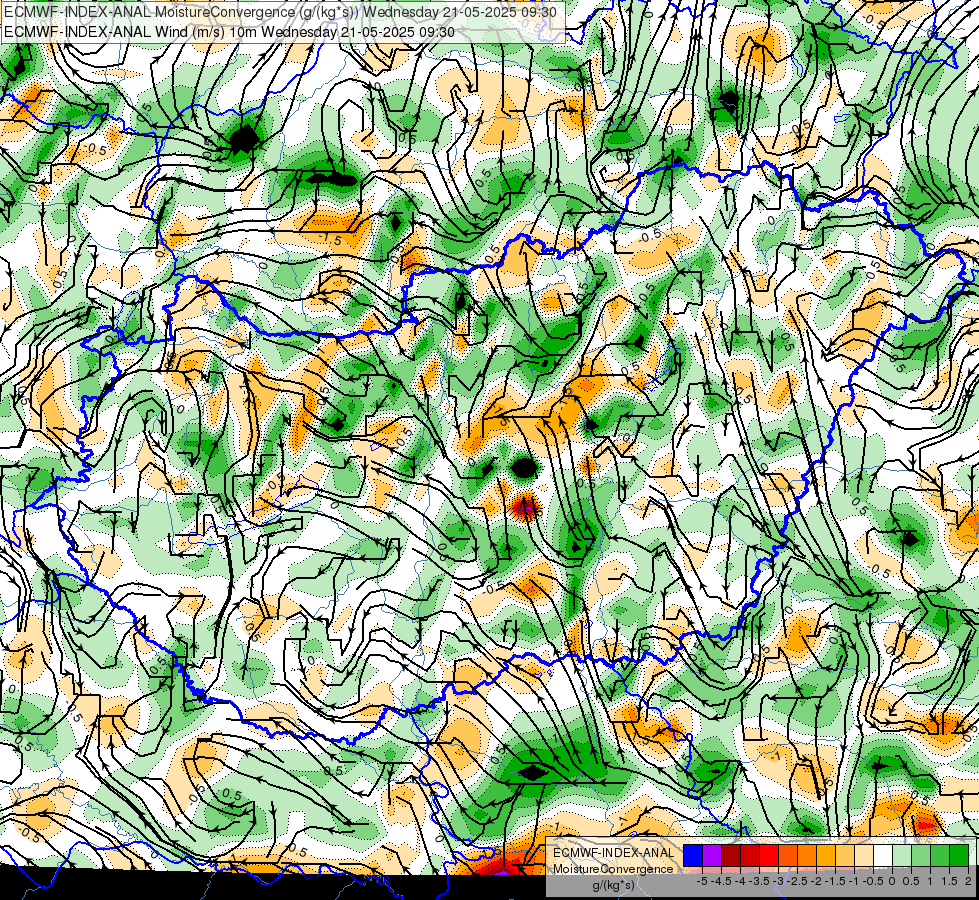
Task: Click the '-4.5' legend scale value
Action: (721, 881)
